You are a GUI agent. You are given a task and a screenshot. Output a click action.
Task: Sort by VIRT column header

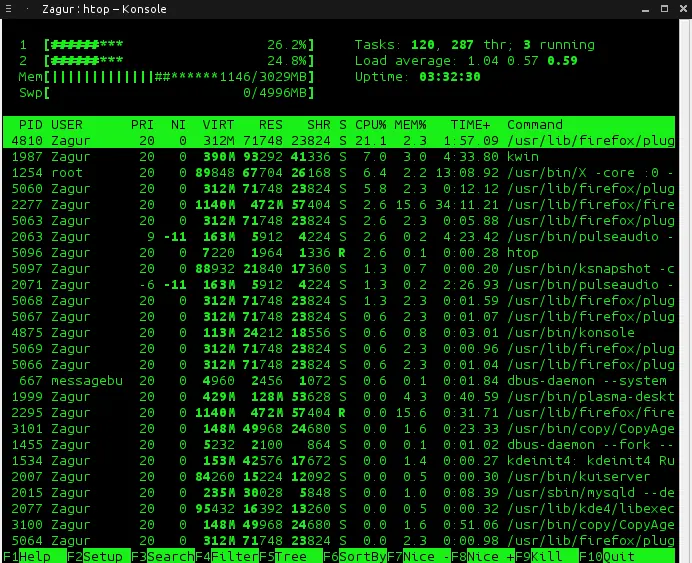(x=218, y=125)
